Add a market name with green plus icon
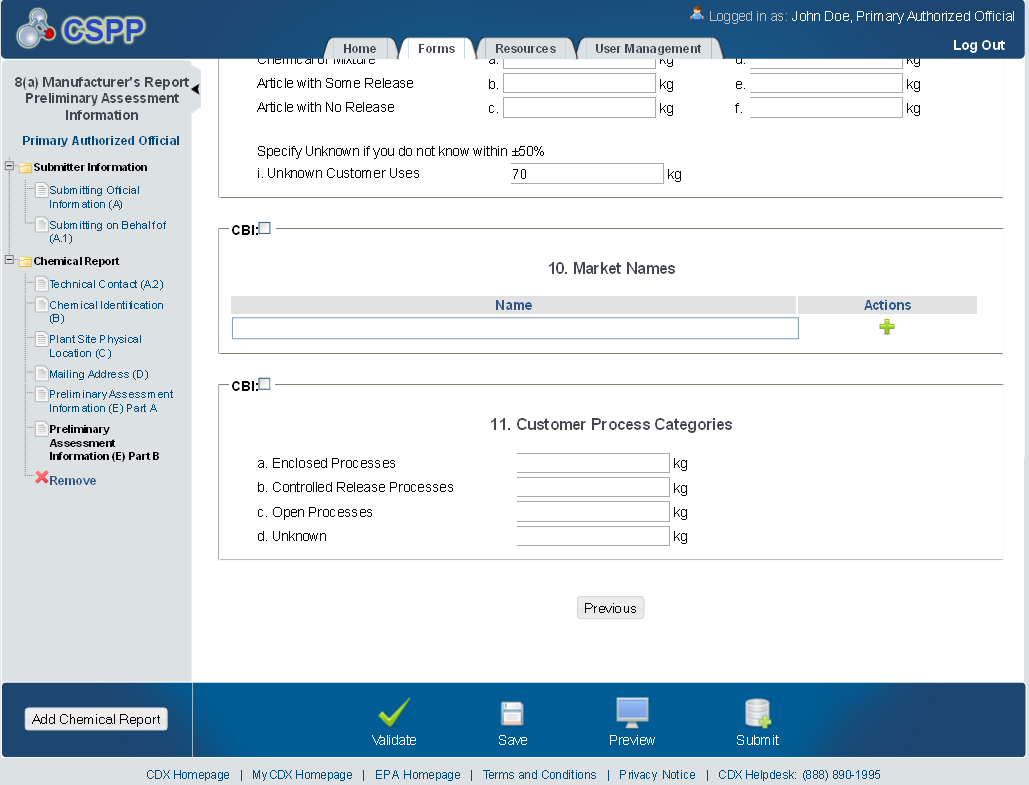This screenshot has height=785, width=1029. click(887, 327)
